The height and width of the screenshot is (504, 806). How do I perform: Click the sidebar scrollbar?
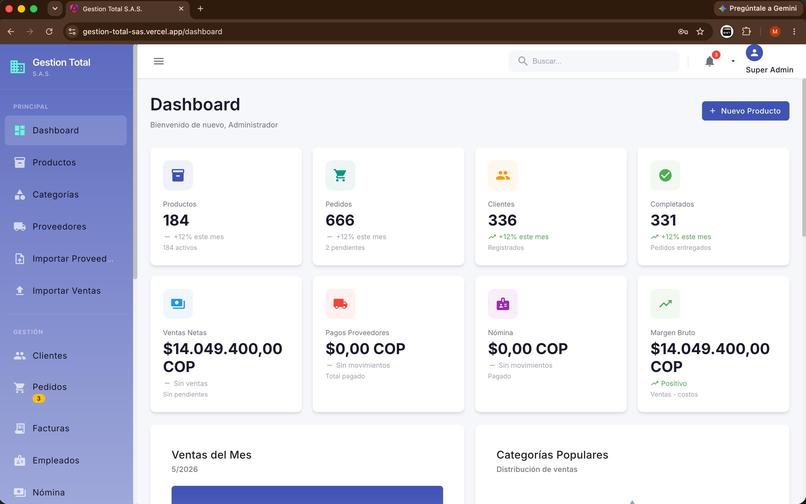pyautogui.click(x=135, y=162)
